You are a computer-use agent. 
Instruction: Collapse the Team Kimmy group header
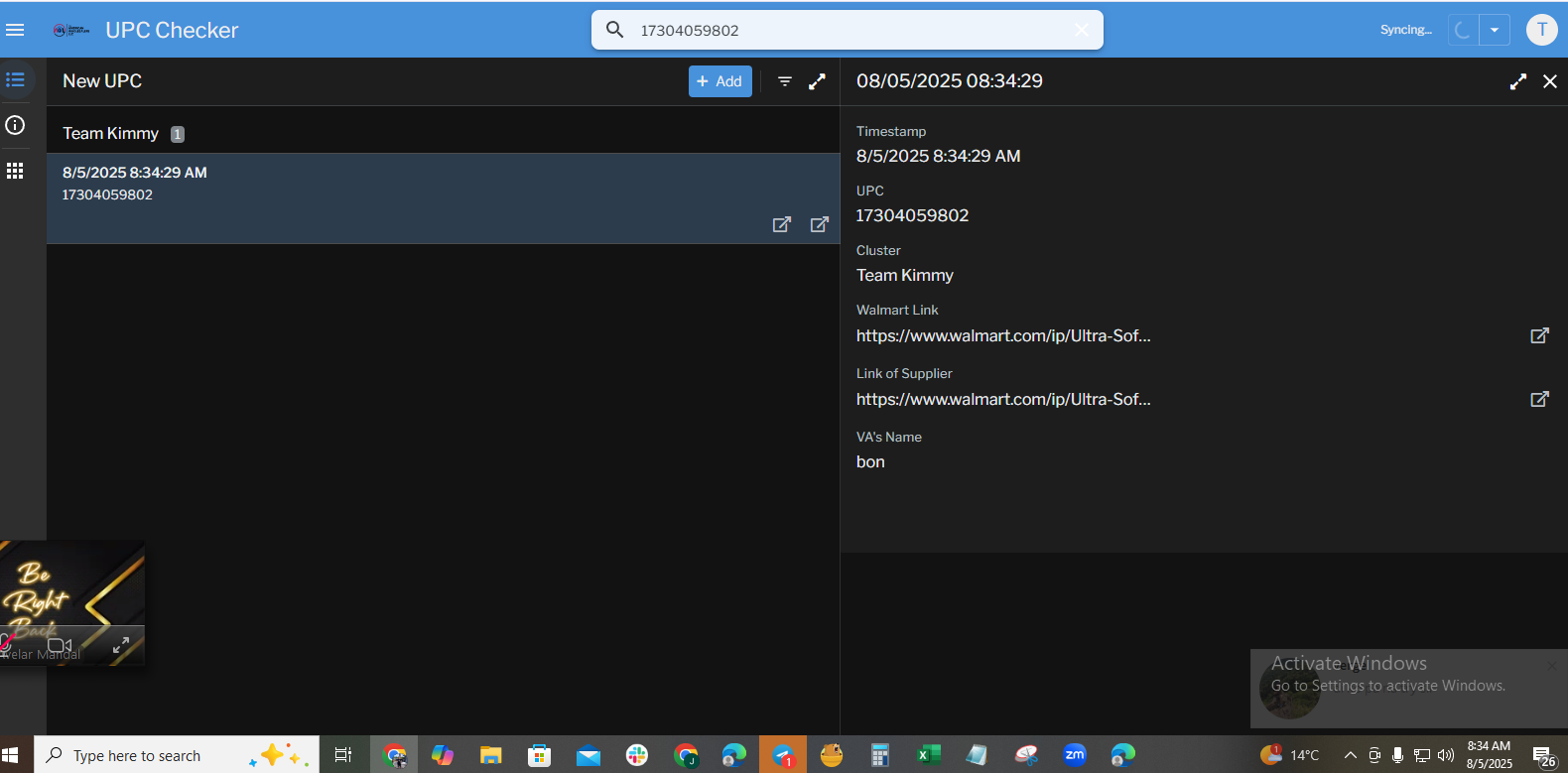click(111, 133)
